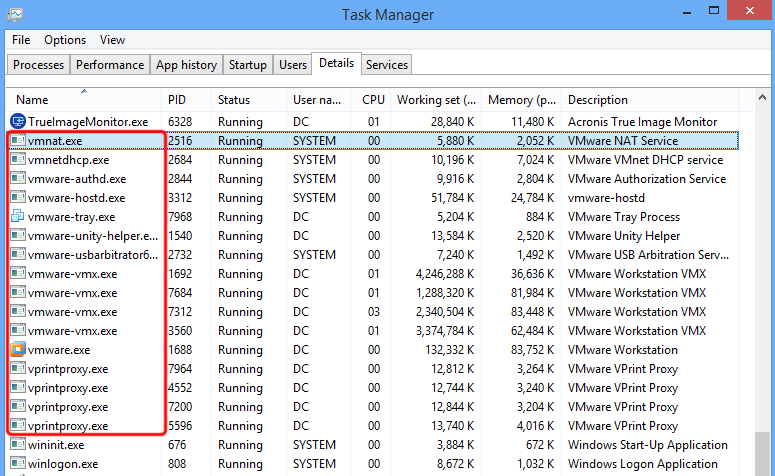Maximize the Task Manager window

(714, 10)
